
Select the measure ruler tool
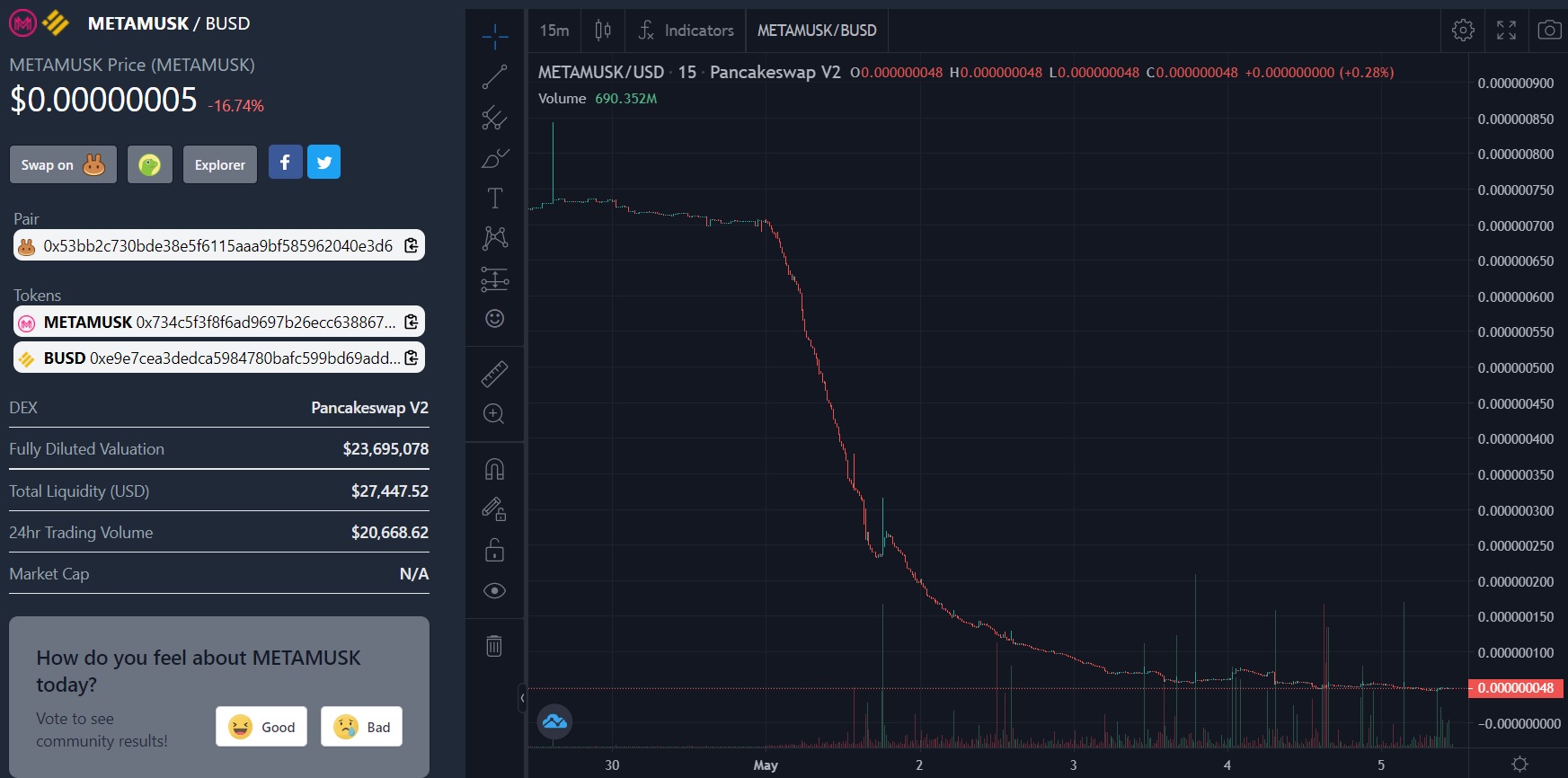[x=494, y=374]
